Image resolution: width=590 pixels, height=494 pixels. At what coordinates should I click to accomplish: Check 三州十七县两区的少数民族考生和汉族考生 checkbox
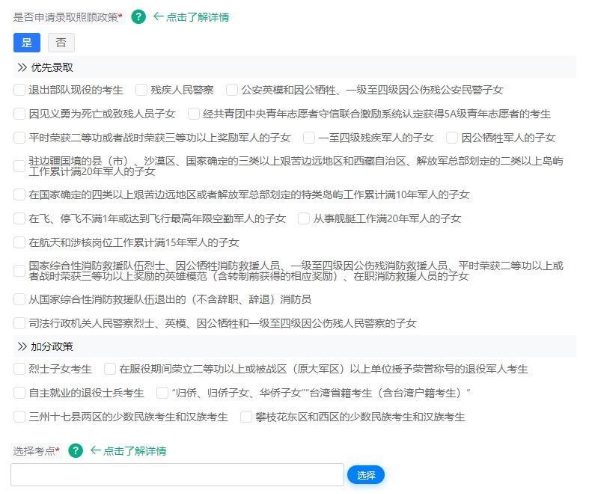pos(19,417)
